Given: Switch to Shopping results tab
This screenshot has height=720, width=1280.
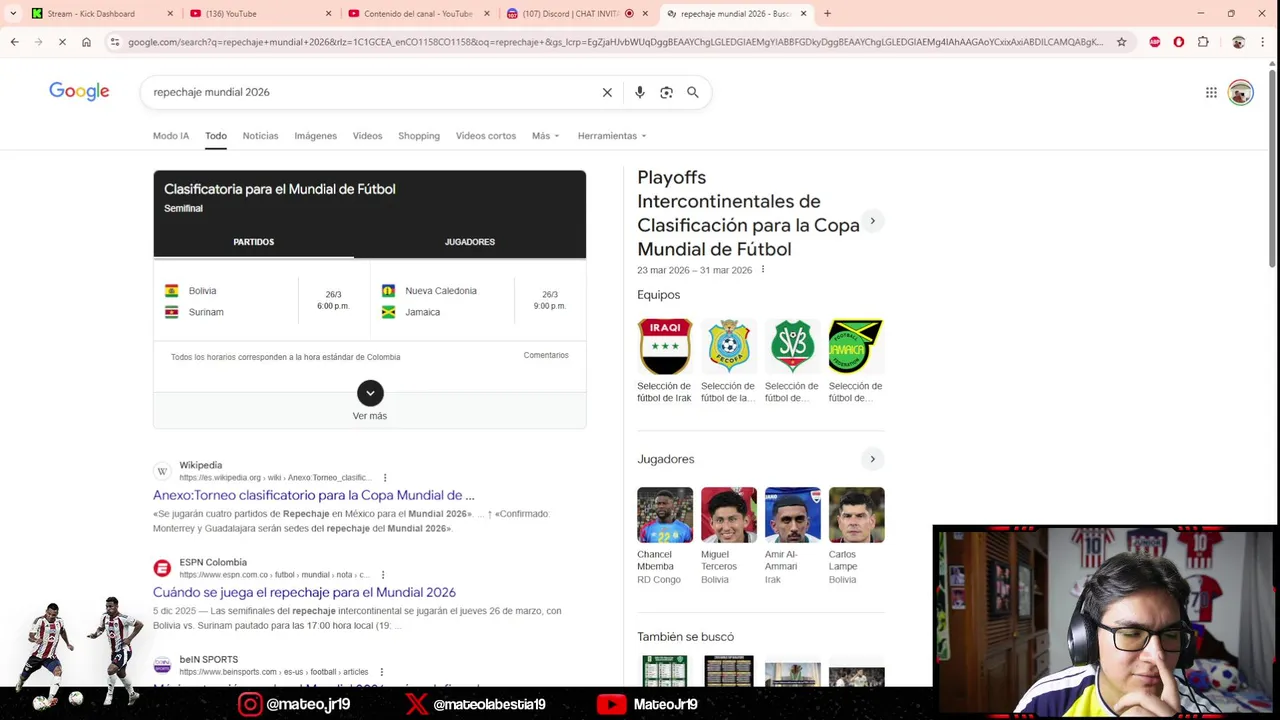Looking at the screenshot, I should [x=419, y=136].
